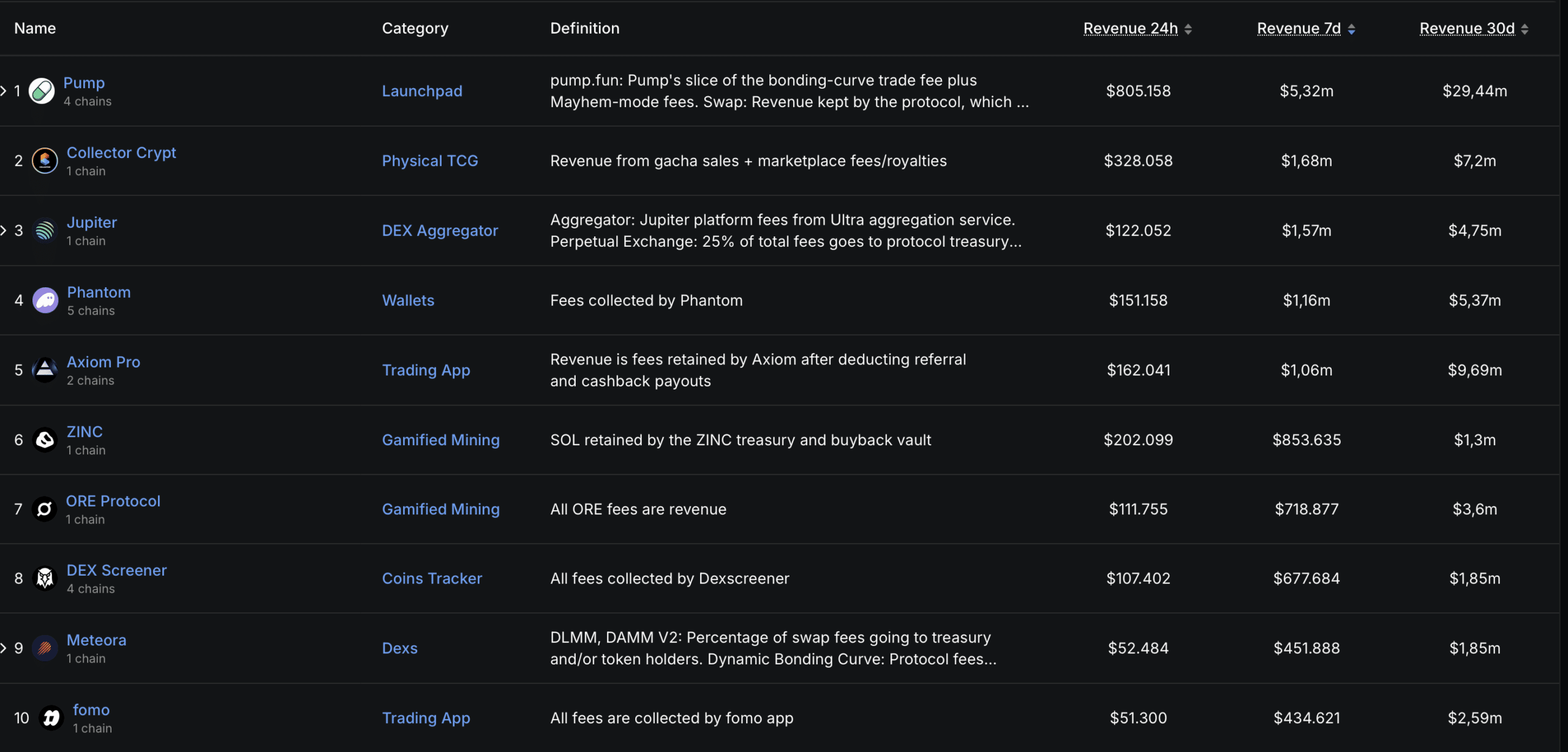Screen dimensions: 1568x752
Task: Open ORE Protocol's Gamified Mining category link
Action: (441, 509)
